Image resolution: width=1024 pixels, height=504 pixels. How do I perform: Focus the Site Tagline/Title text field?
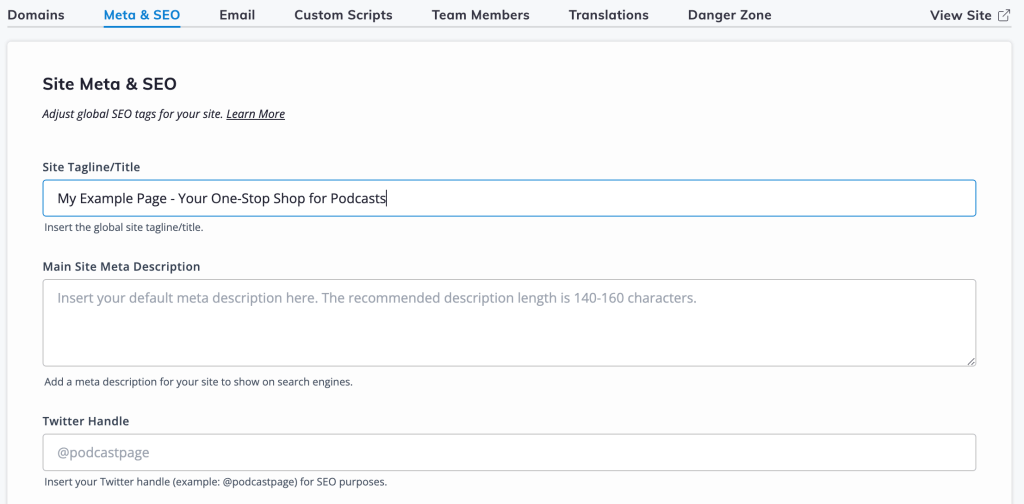click(x=509, y=198)
